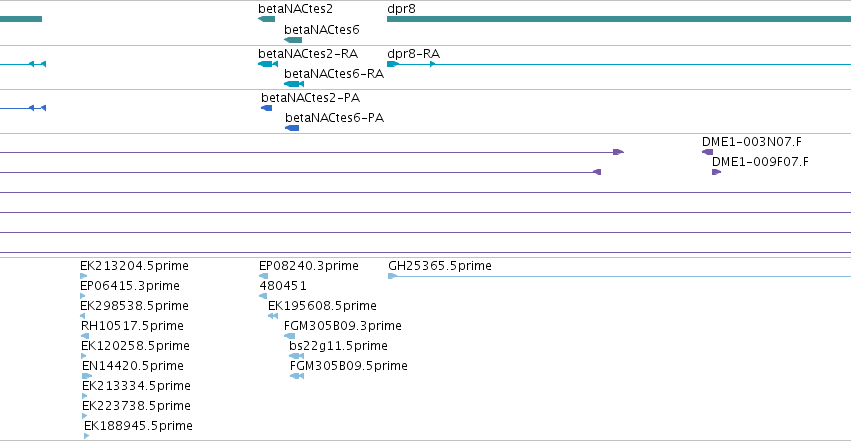Open the dpr8-RA transcript
This screenshot has width=851, height=441.
[619, 64]
